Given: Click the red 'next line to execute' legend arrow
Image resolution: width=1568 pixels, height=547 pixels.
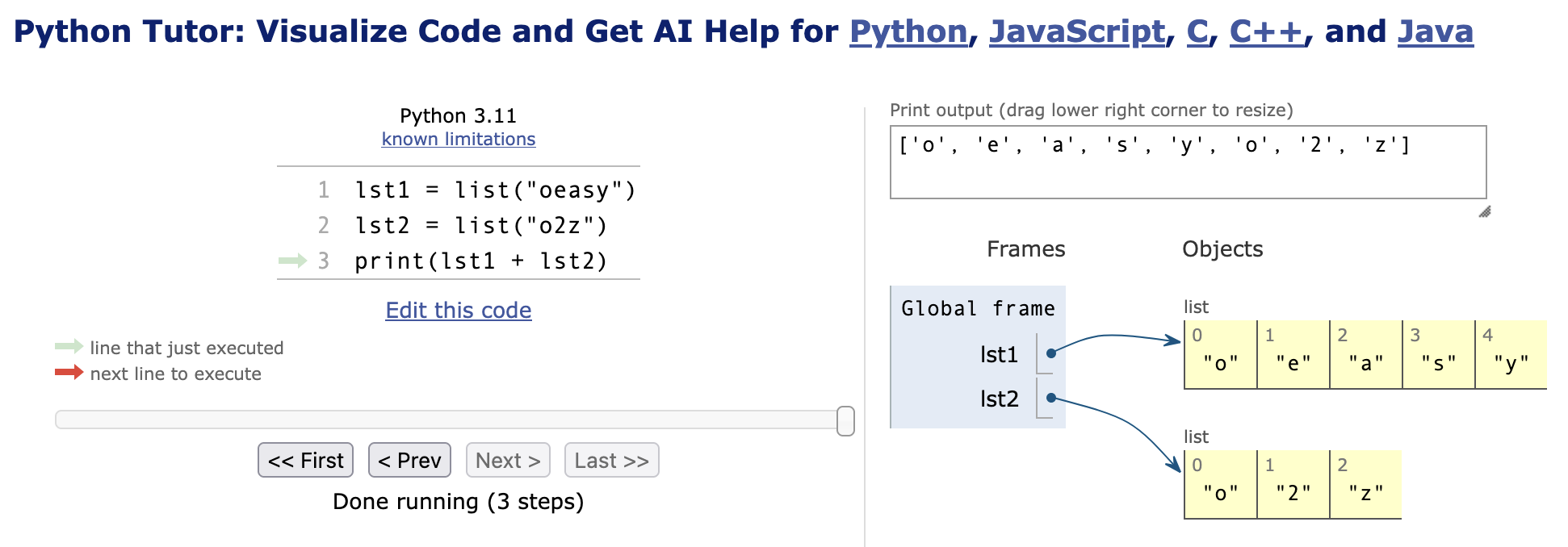Looking at the screenshot, I should 69,373.
